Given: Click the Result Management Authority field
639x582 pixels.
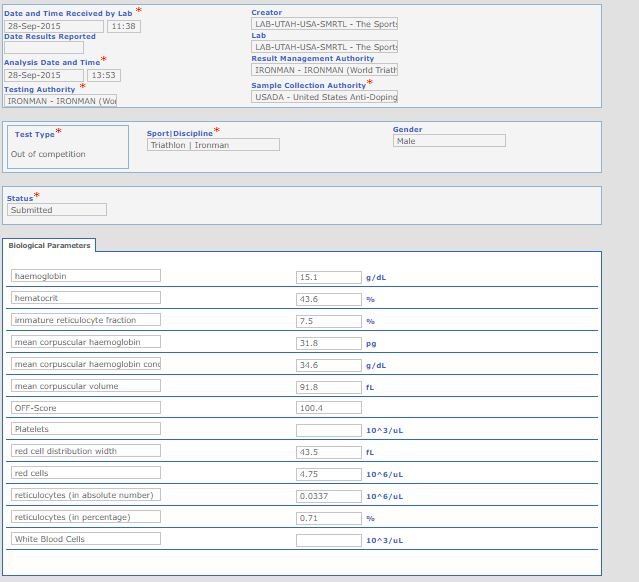Looking at the screenshot, I should coord(324,70).
